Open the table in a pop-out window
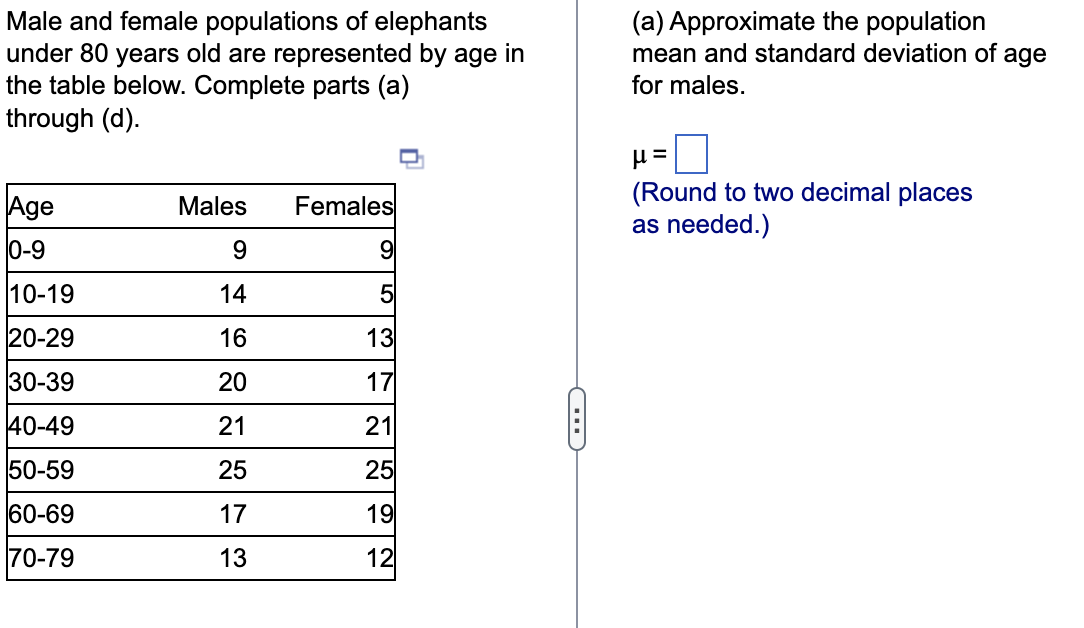 (x=410, y=160)
